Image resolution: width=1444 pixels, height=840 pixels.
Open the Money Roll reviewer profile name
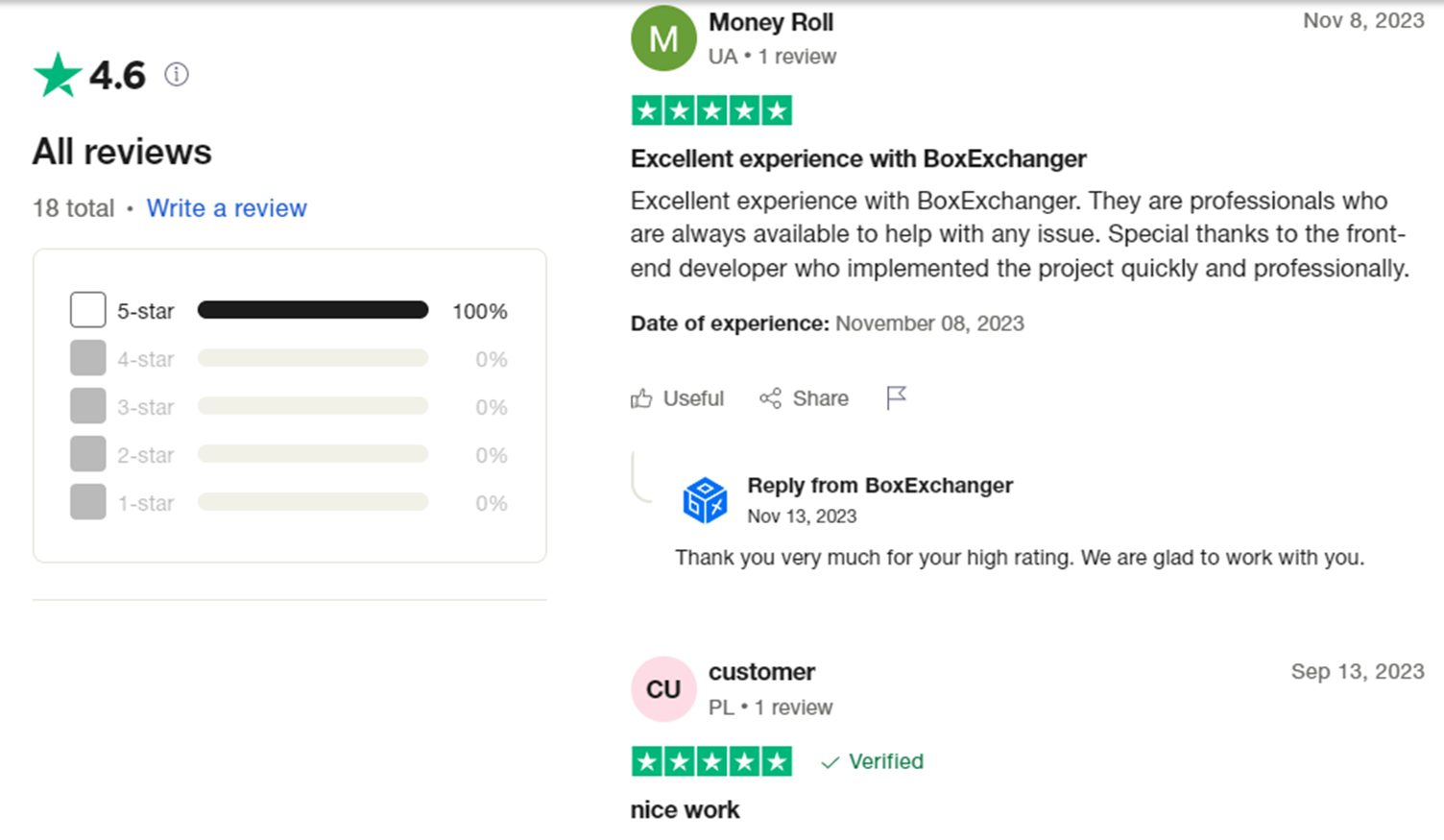(x=771, y=22)
